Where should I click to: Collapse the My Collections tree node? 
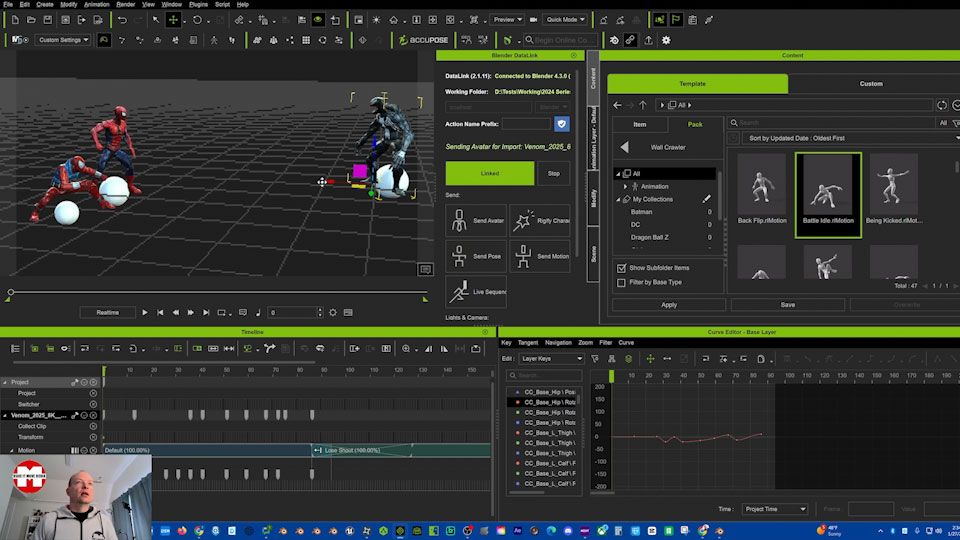click(x=618, y=200)
